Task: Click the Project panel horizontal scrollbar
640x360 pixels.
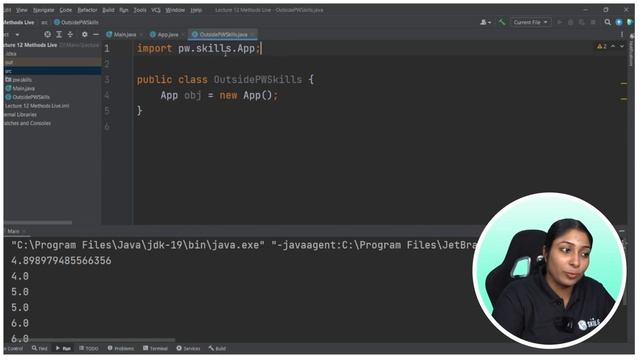Action: coord(38,223)
